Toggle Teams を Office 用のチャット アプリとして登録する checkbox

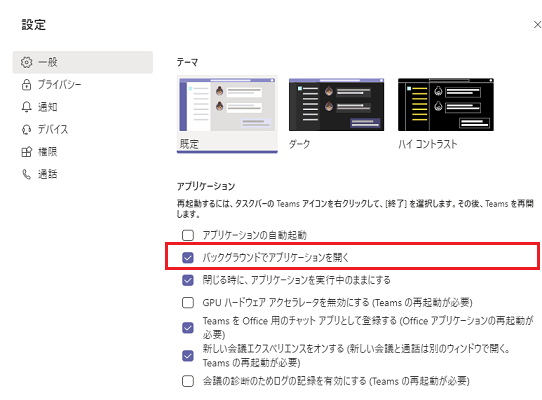click(188, 328)
